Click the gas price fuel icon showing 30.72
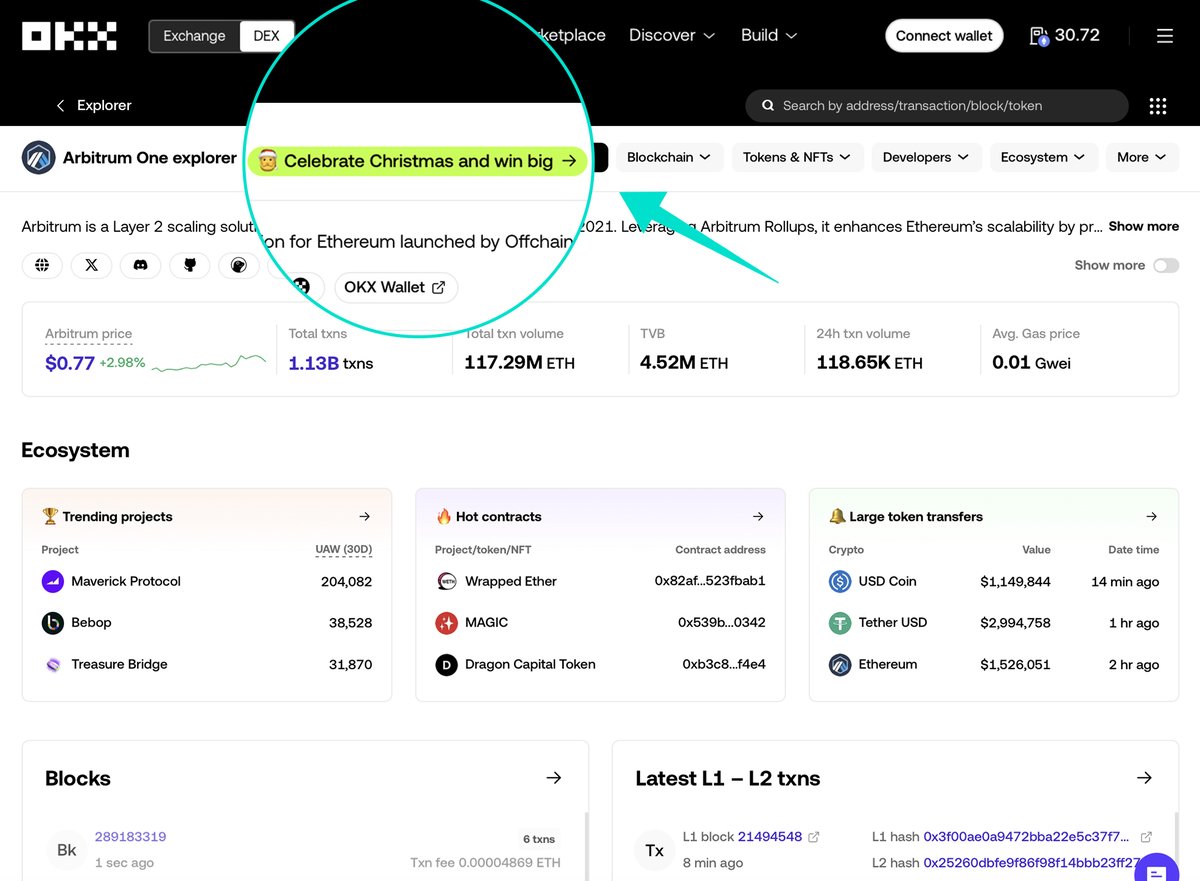Image resolution: width=1200 pixels, height=881 pixels. point(1037,35)
